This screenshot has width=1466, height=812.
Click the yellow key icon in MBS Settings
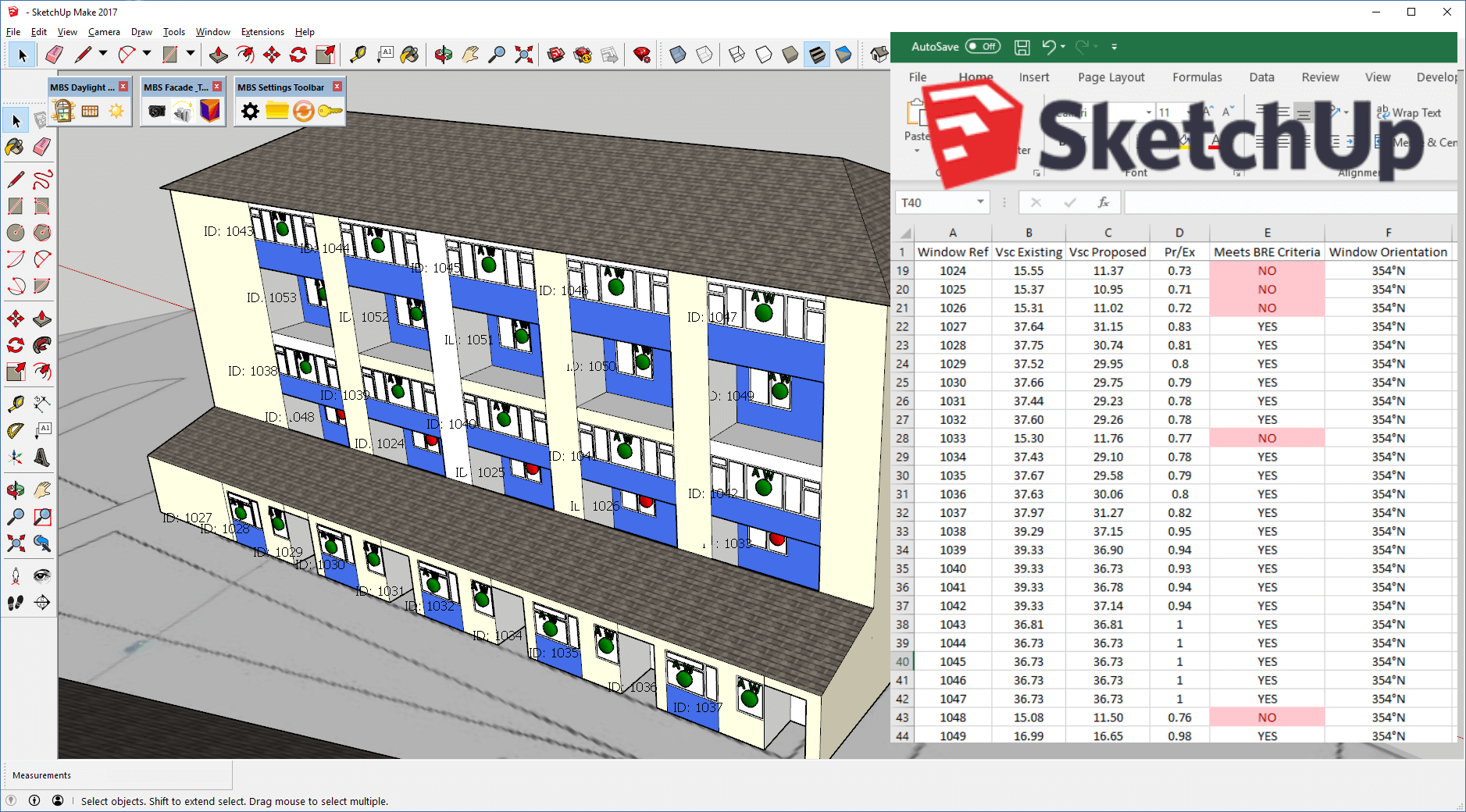[x=330, y=112]
